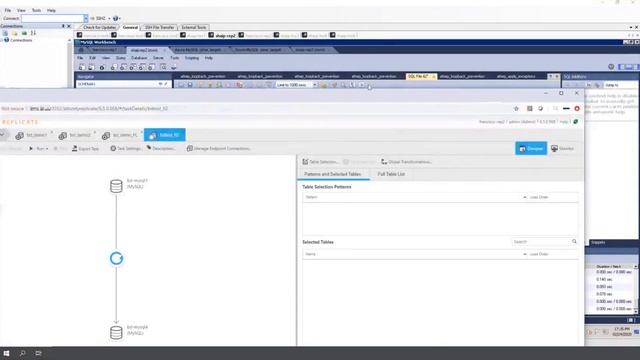Viewport: 640px width, 360px height.
Task: Sort selected tables by Load Order column
Action: [539, 254]
